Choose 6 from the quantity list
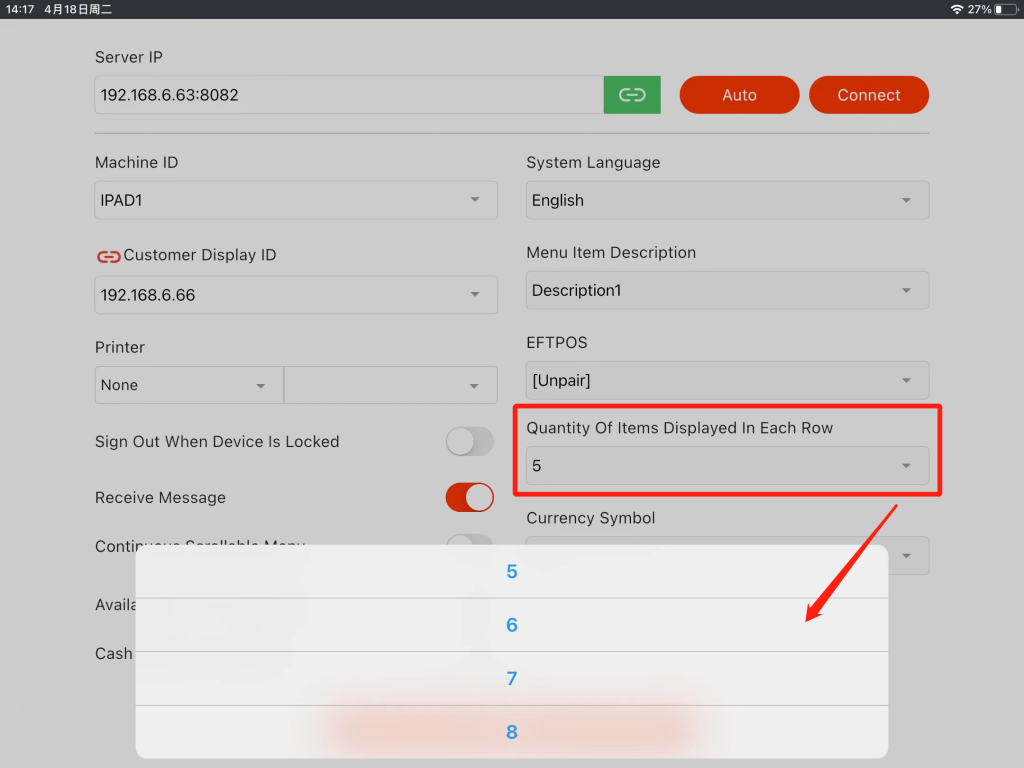 pyautogui.click(x=512, y=625)
